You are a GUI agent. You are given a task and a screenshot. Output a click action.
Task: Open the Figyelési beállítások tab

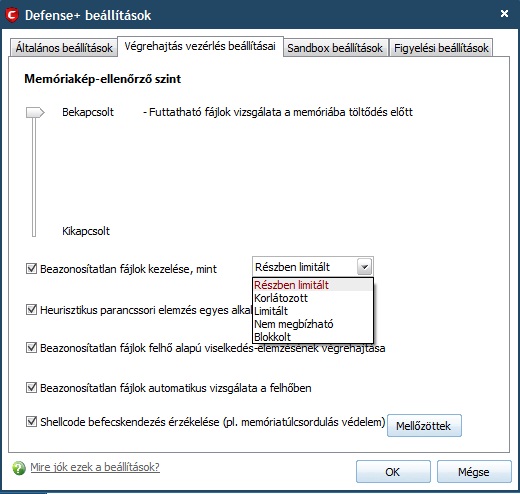[x=441, y=48]
